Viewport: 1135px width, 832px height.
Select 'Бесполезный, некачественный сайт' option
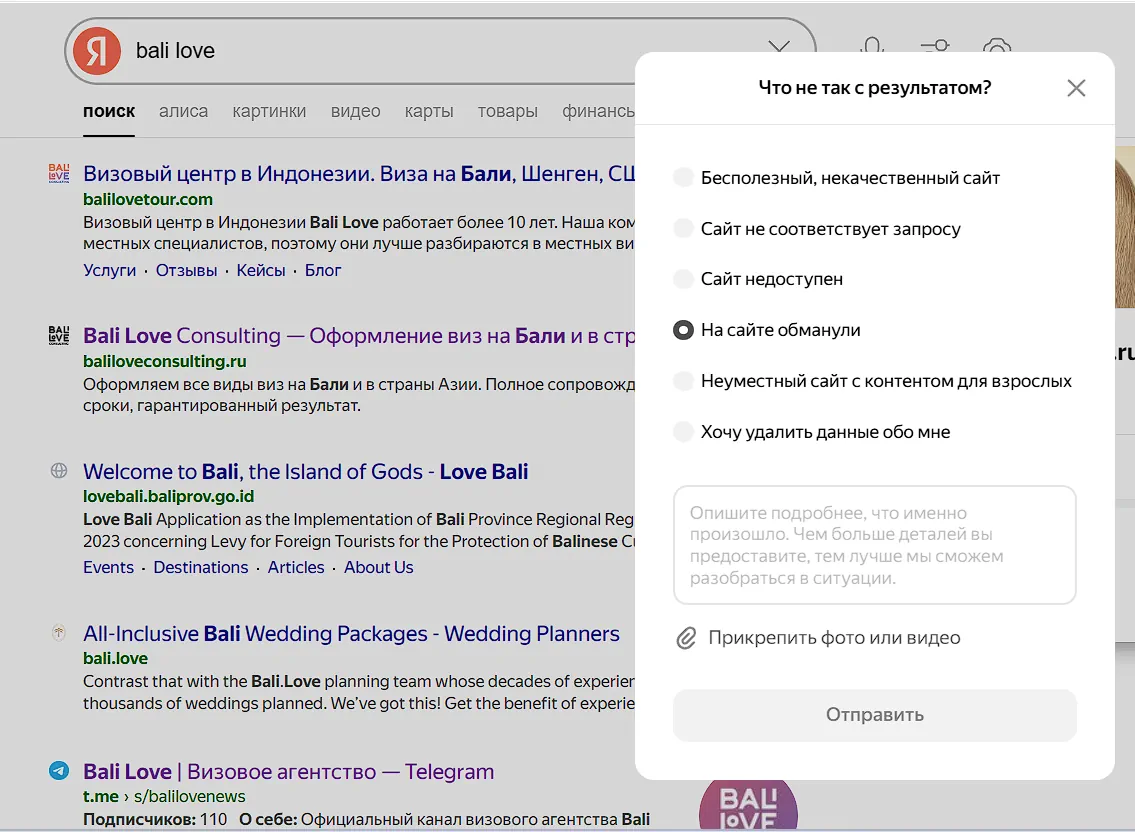[x=836, y=177]
